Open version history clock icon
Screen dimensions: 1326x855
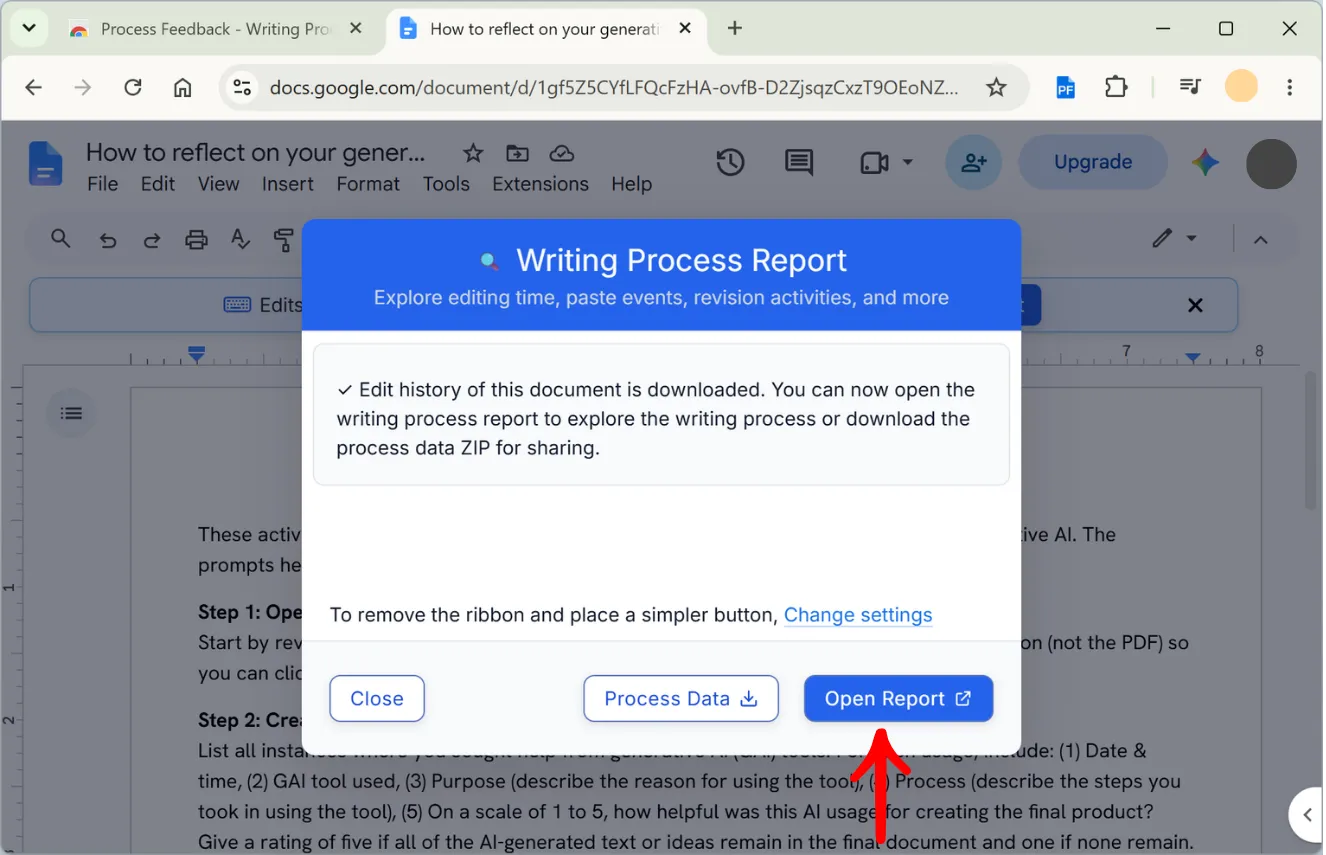click(x=730, y=162)
